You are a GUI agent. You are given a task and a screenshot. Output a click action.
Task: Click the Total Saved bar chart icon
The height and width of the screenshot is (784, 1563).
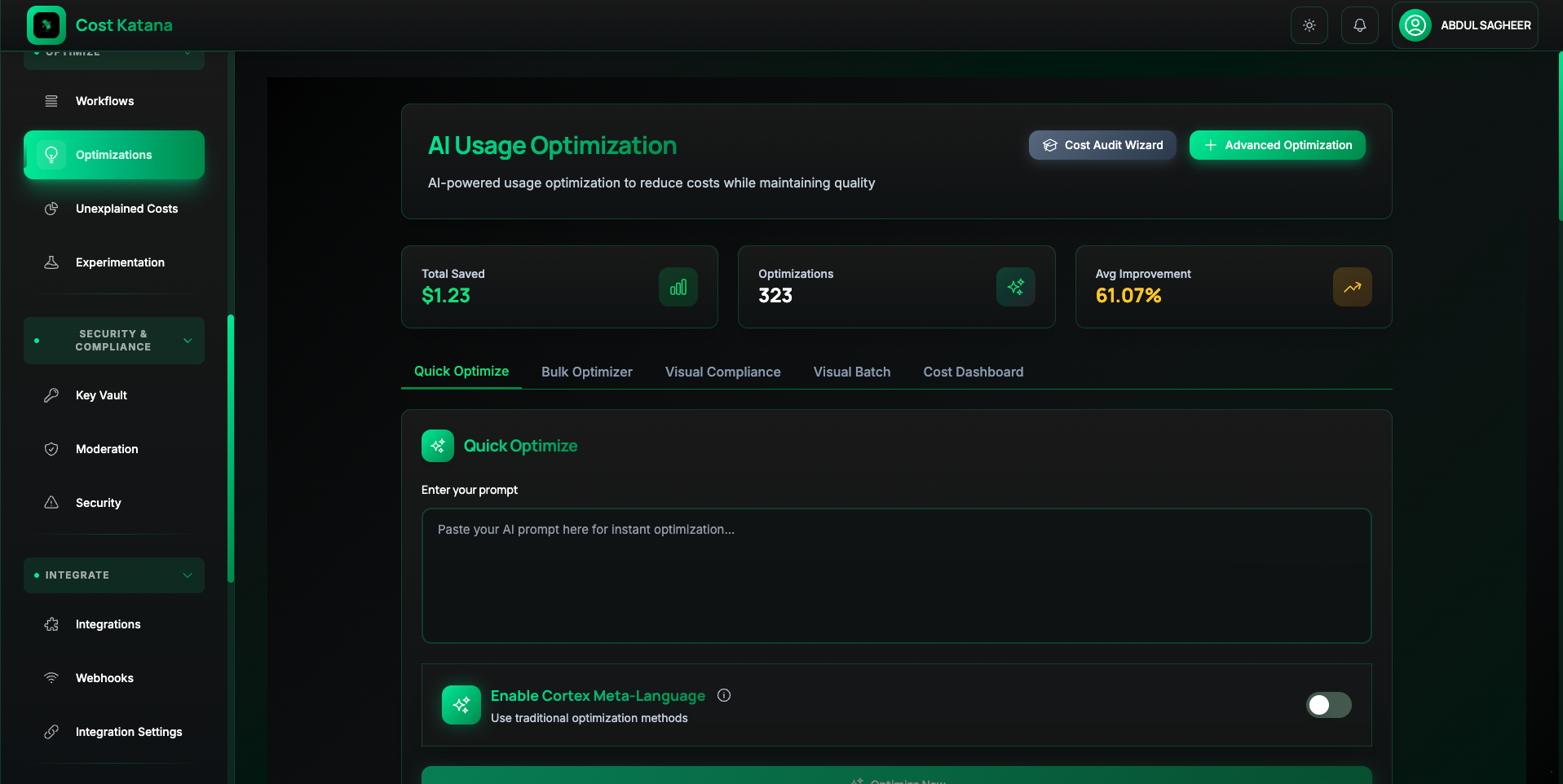tap(678, 287)
